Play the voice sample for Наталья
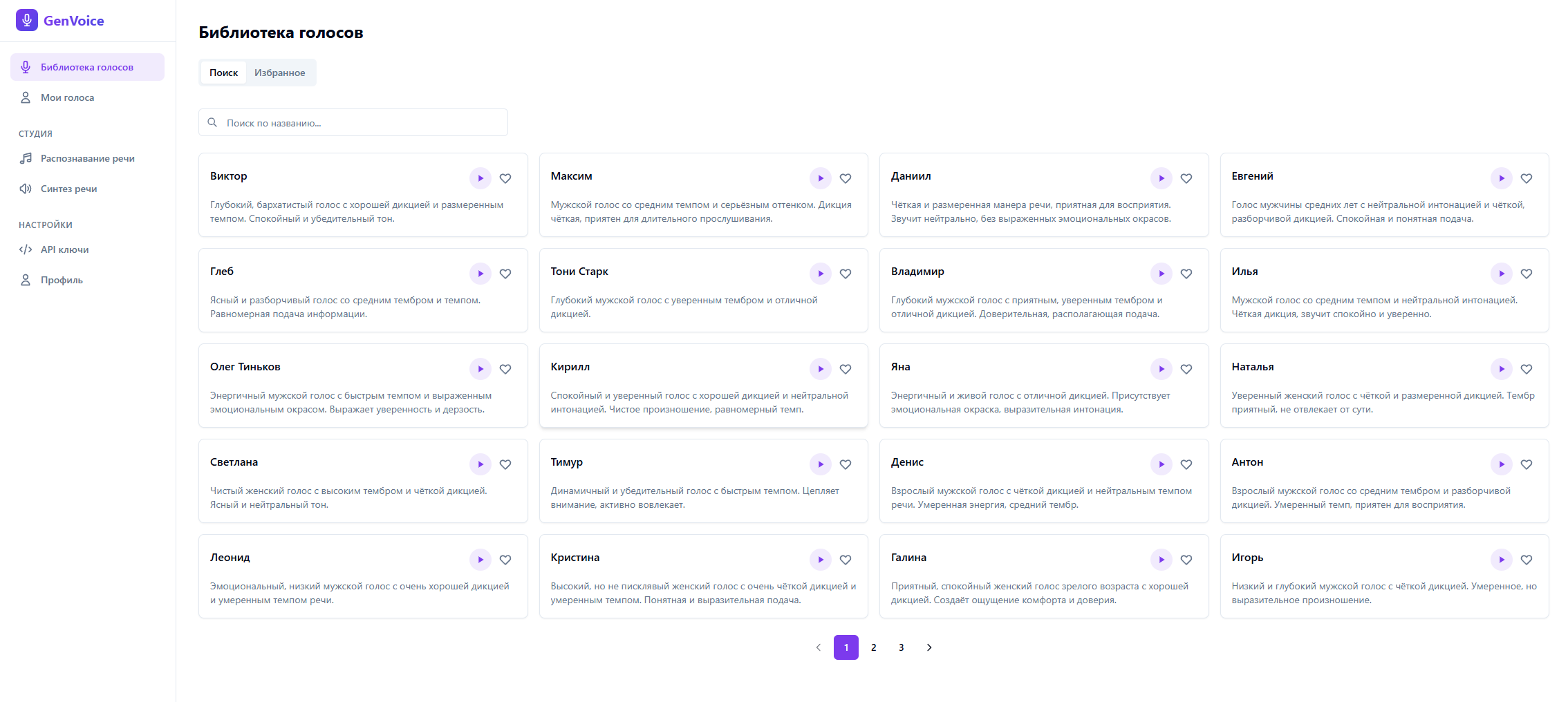 click(1501, 368)
